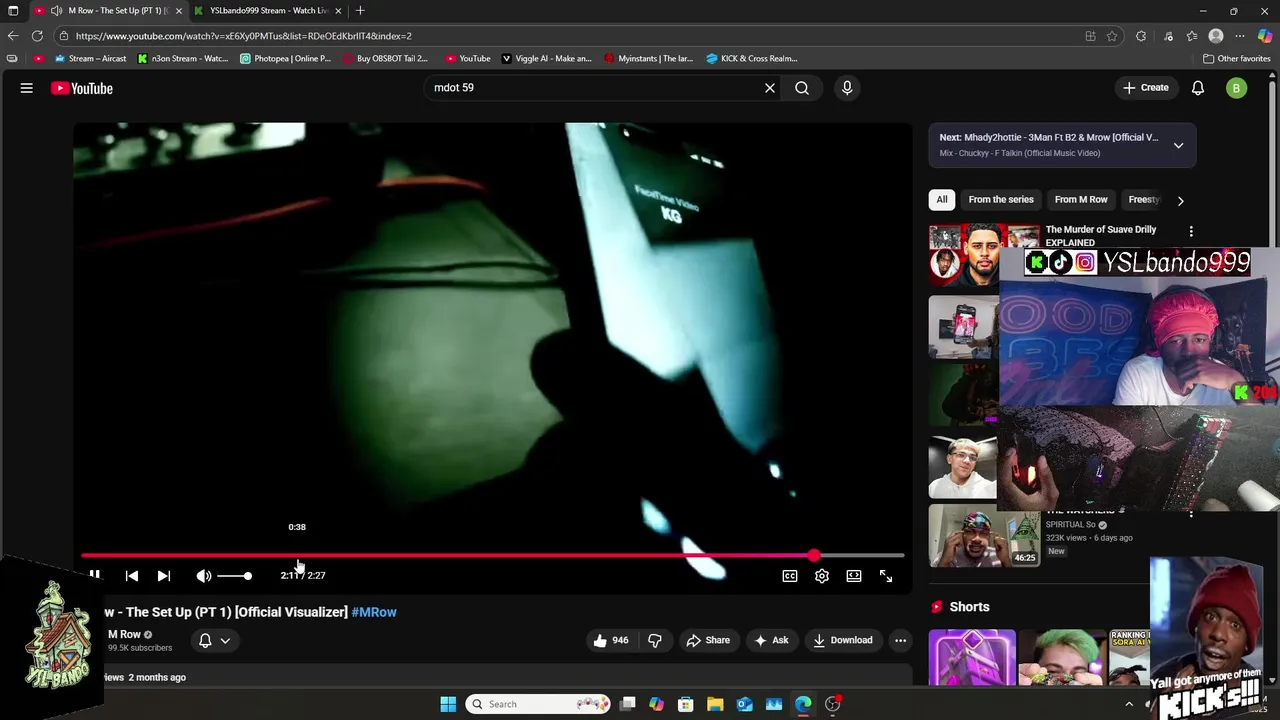Click the Ask button

pyautogui.click(x=772, y=640)
